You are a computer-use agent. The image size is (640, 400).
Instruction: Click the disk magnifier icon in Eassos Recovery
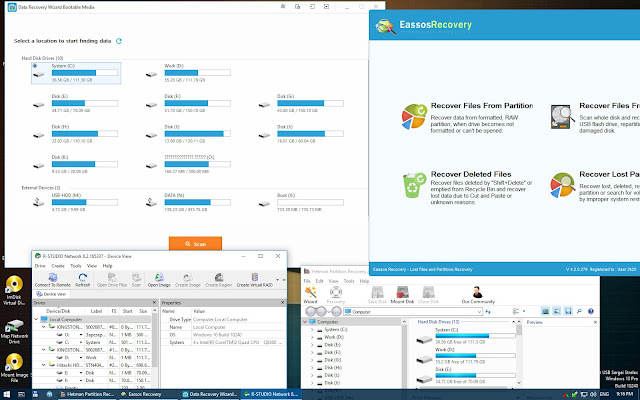pyautogui.click(x=562, y=117)
